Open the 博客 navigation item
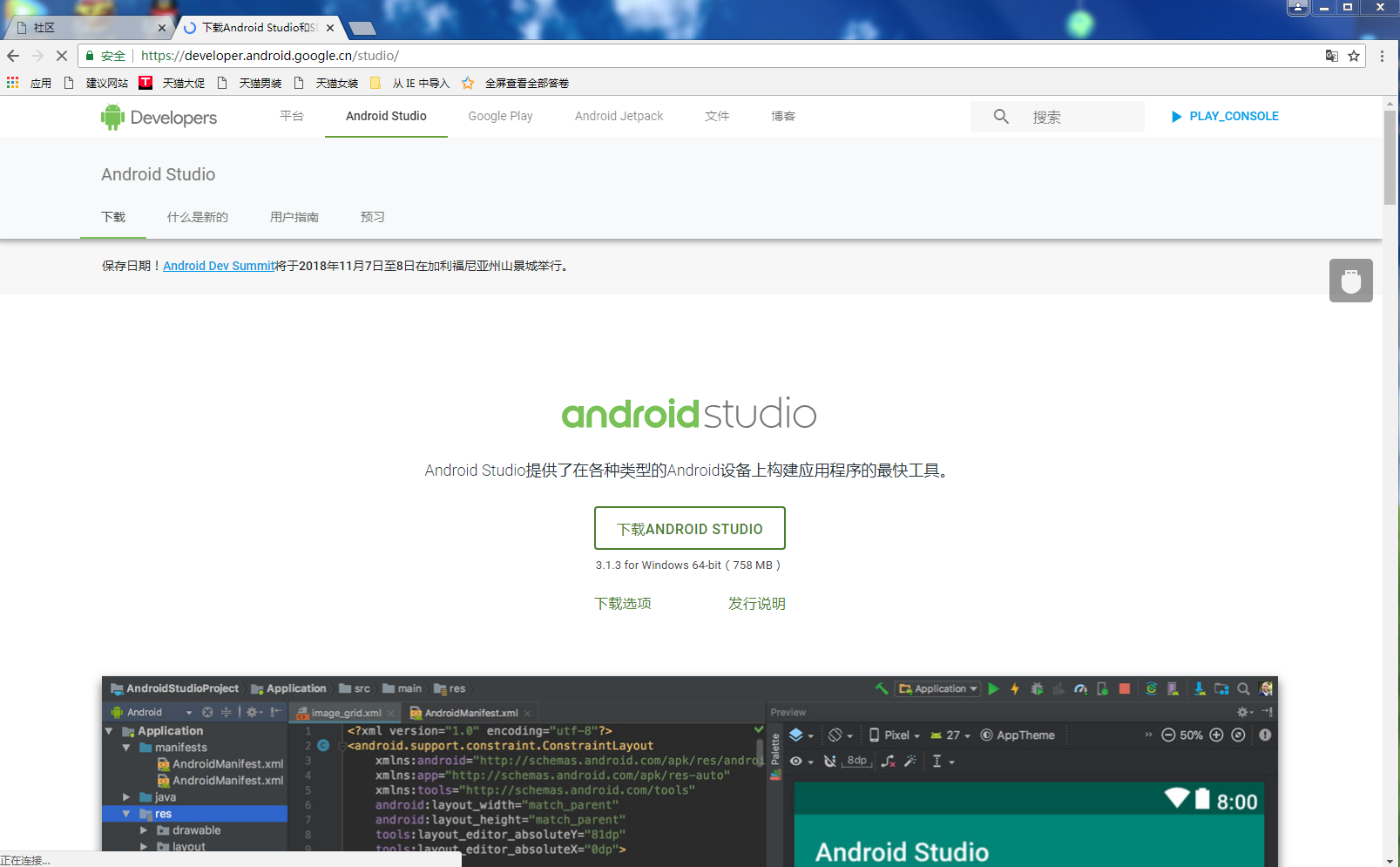The image size is (1400, 867). (x=783, y=116)
